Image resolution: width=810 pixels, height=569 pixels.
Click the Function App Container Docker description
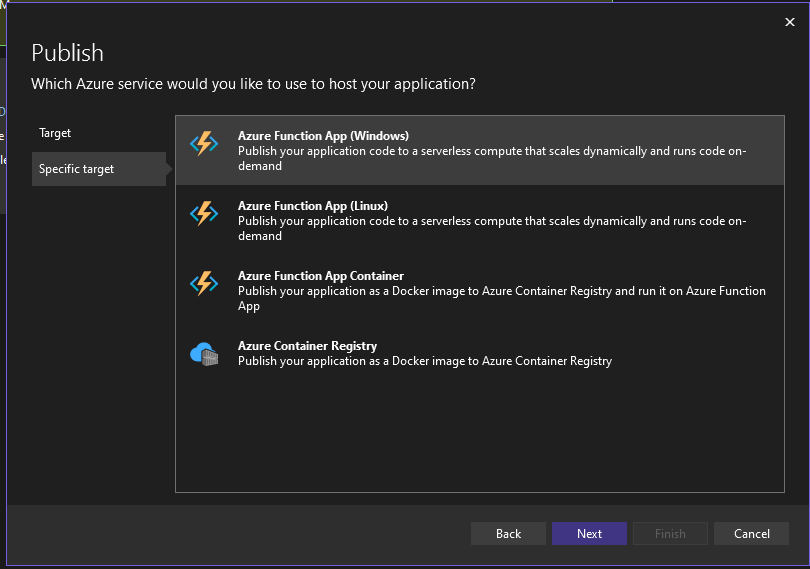[501, 298]
